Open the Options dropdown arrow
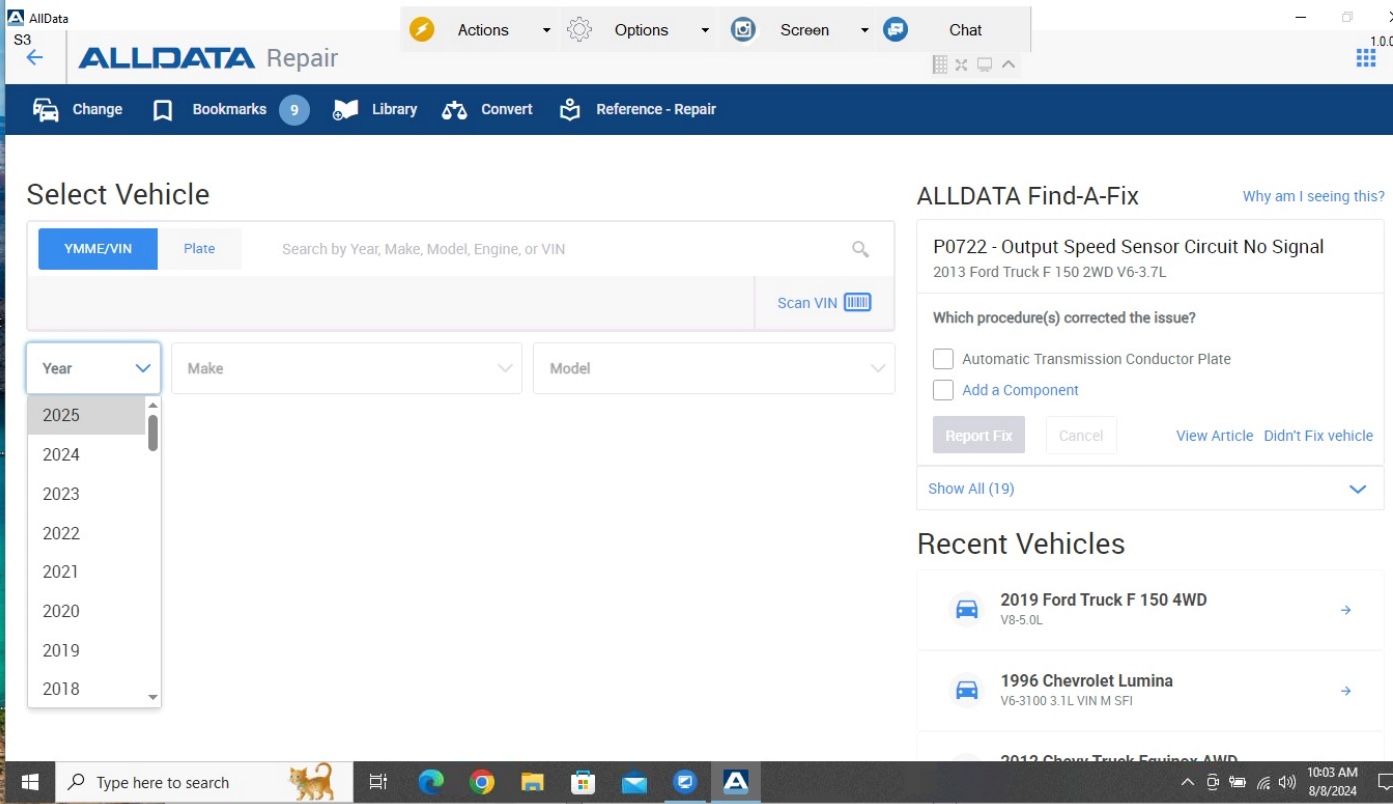This screenshot has width=1393, height=804. point(705,30)
